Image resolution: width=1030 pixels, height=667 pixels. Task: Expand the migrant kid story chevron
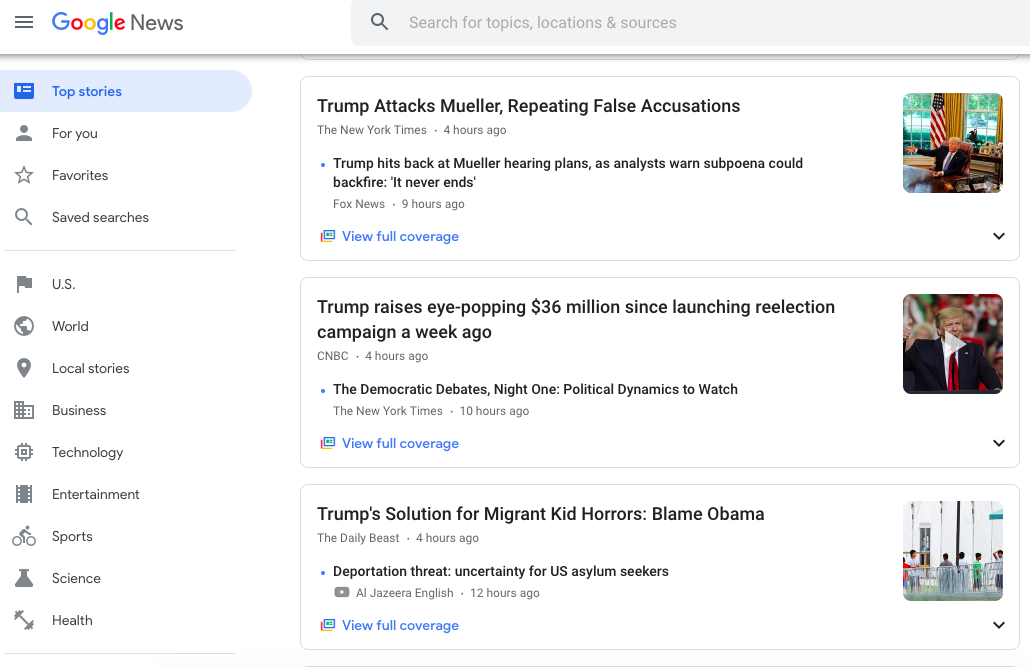click(998, 625)
